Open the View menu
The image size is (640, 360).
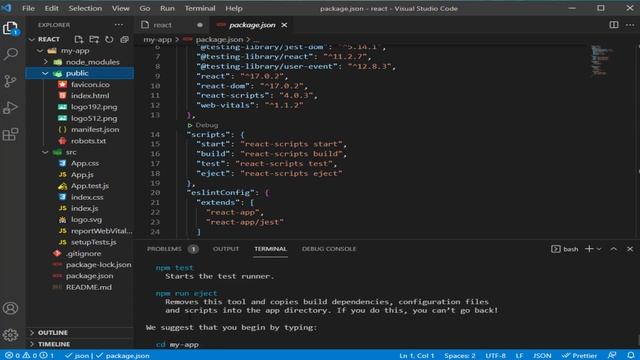121,8
